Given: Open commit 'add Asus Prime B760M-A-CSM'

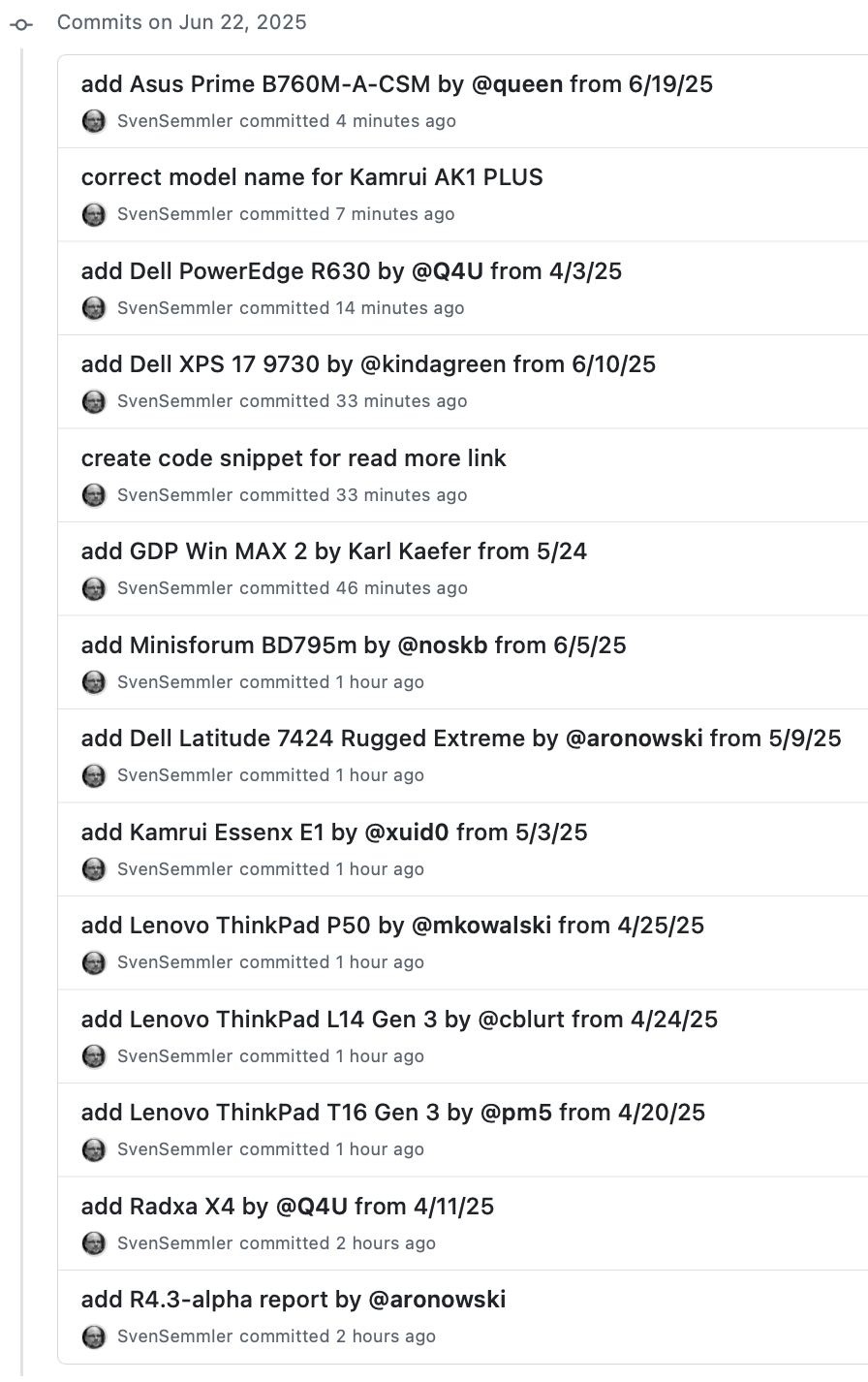Looking at the screenshot, I should tap(256, 84).
